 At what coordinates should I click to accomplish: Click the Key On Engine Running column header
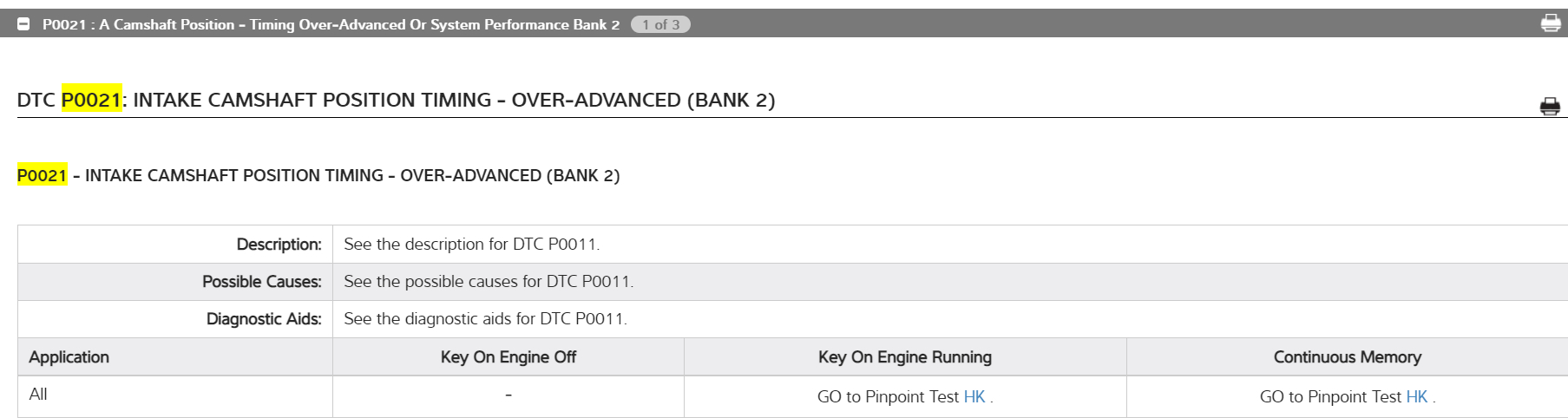coord(904,357)
